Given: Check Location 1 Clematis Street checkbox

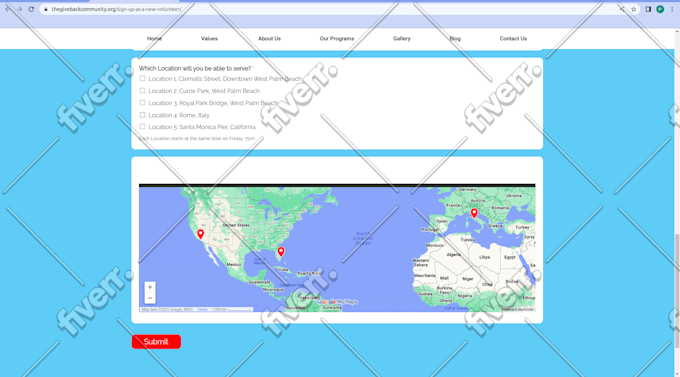Looking at the screenshot, I should click(142, 79).
